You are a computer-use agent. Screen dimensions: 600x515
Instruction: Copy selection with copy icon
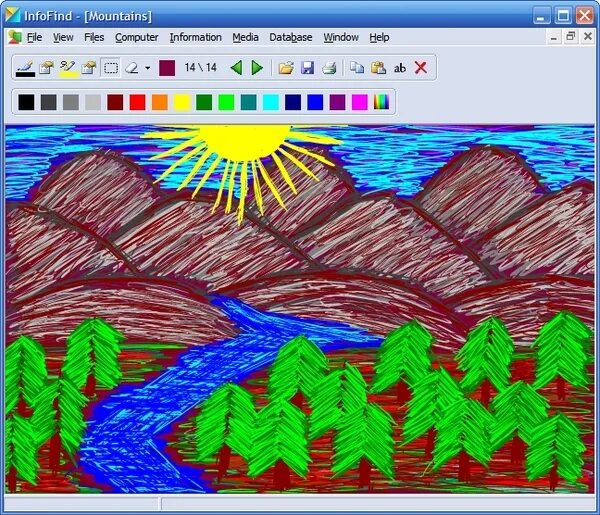[x=357, y=68]
